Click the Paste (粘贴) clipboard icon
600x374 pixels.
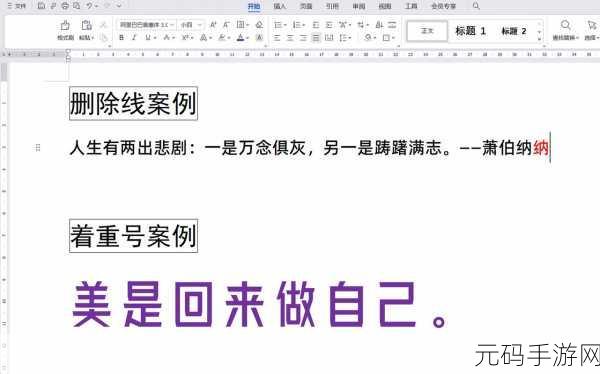click(86, 26)
